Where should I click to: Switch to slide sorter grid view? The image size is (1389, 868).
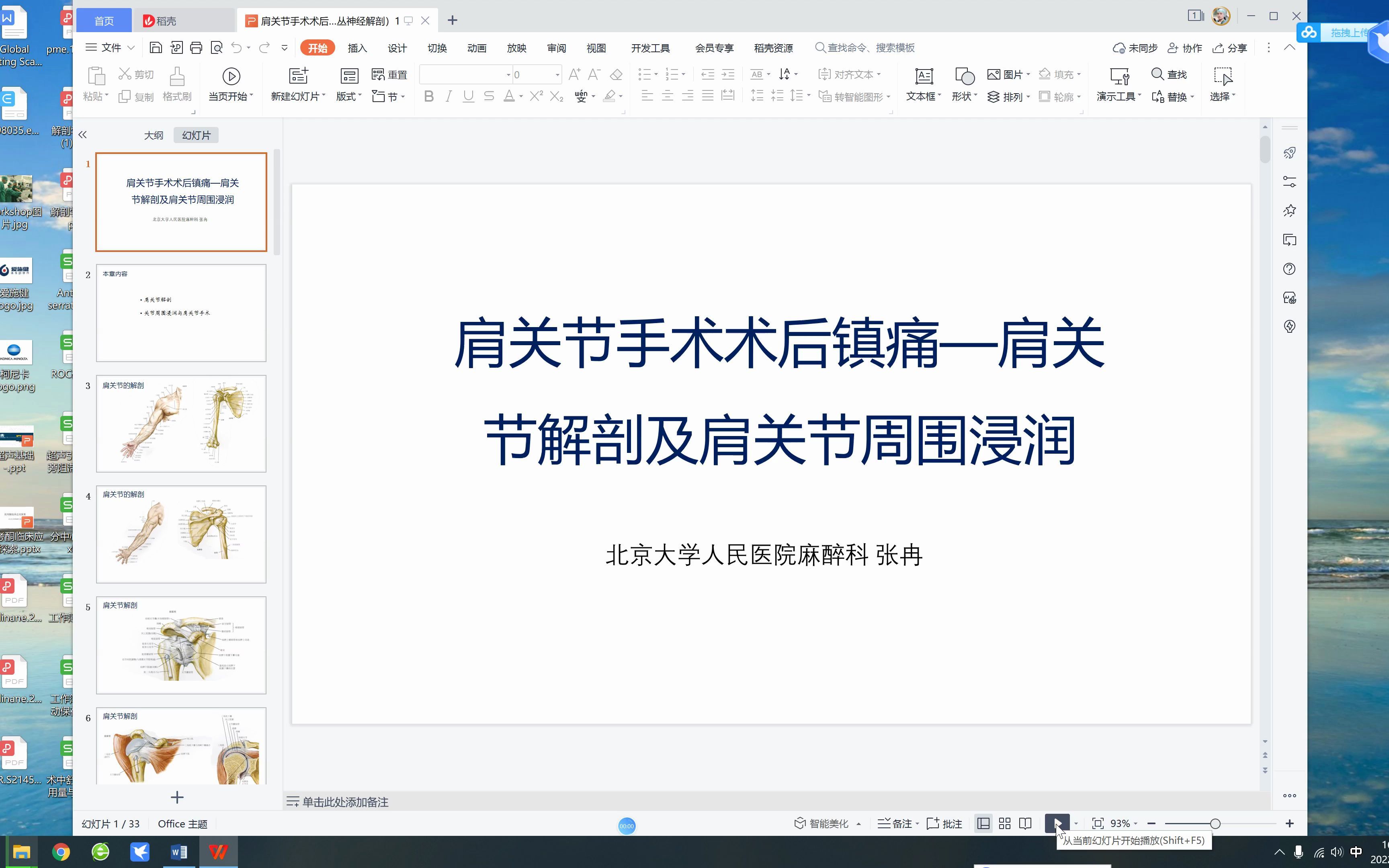pos(1004,823)
